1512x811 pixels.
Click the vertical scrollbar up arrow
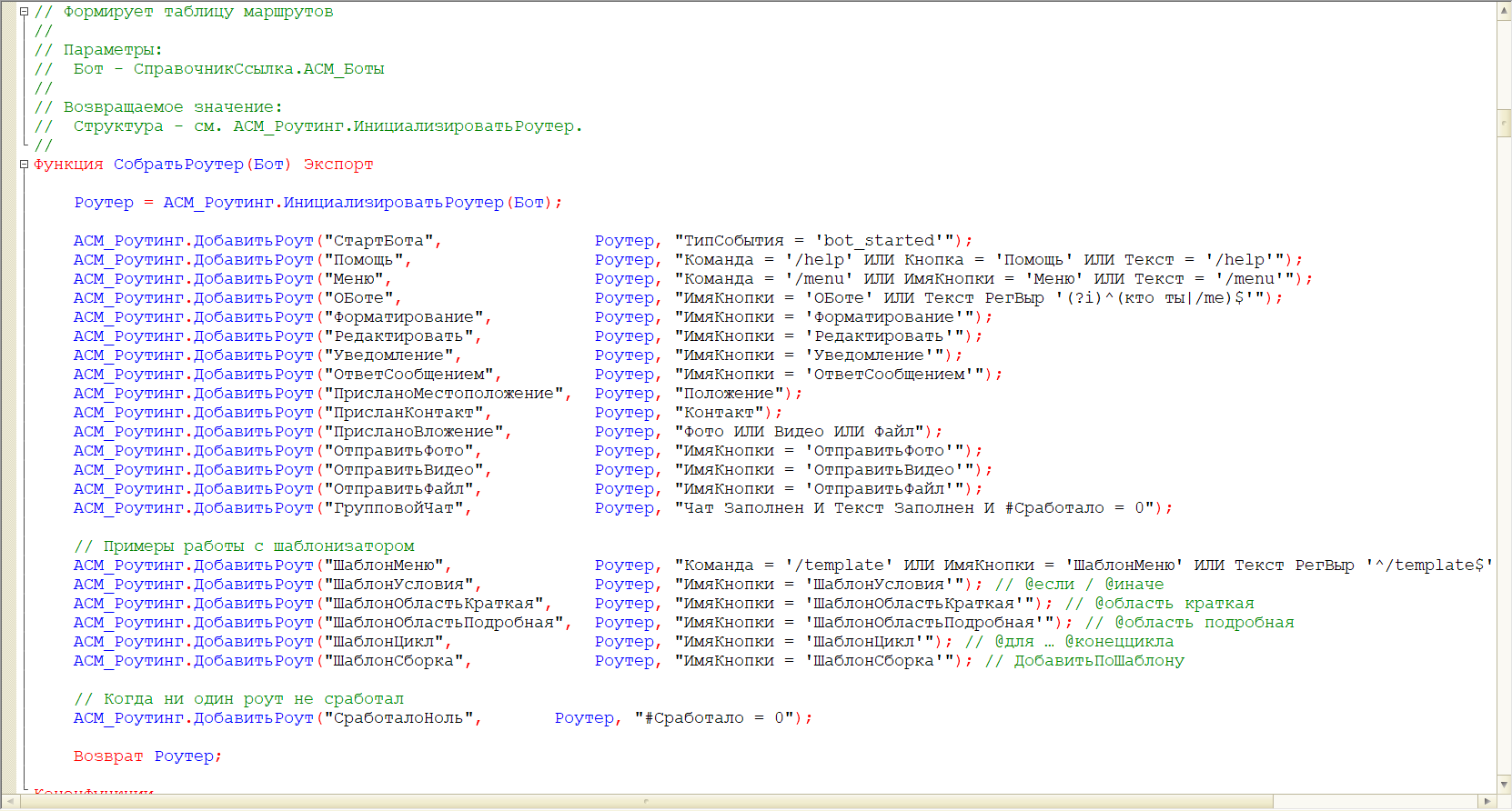point(1504,10)
